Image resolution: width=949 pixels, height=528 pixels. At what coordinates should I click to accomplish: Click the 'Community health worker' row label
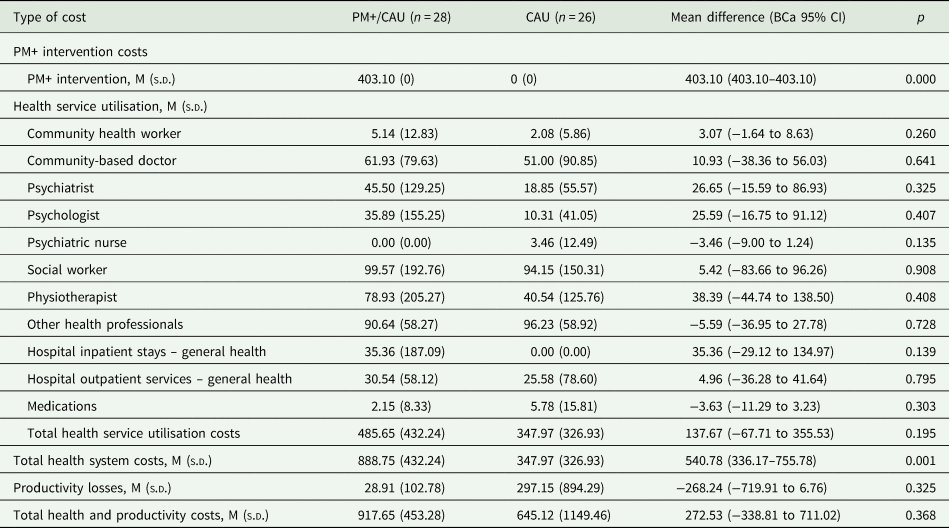[x=104, y=133]
